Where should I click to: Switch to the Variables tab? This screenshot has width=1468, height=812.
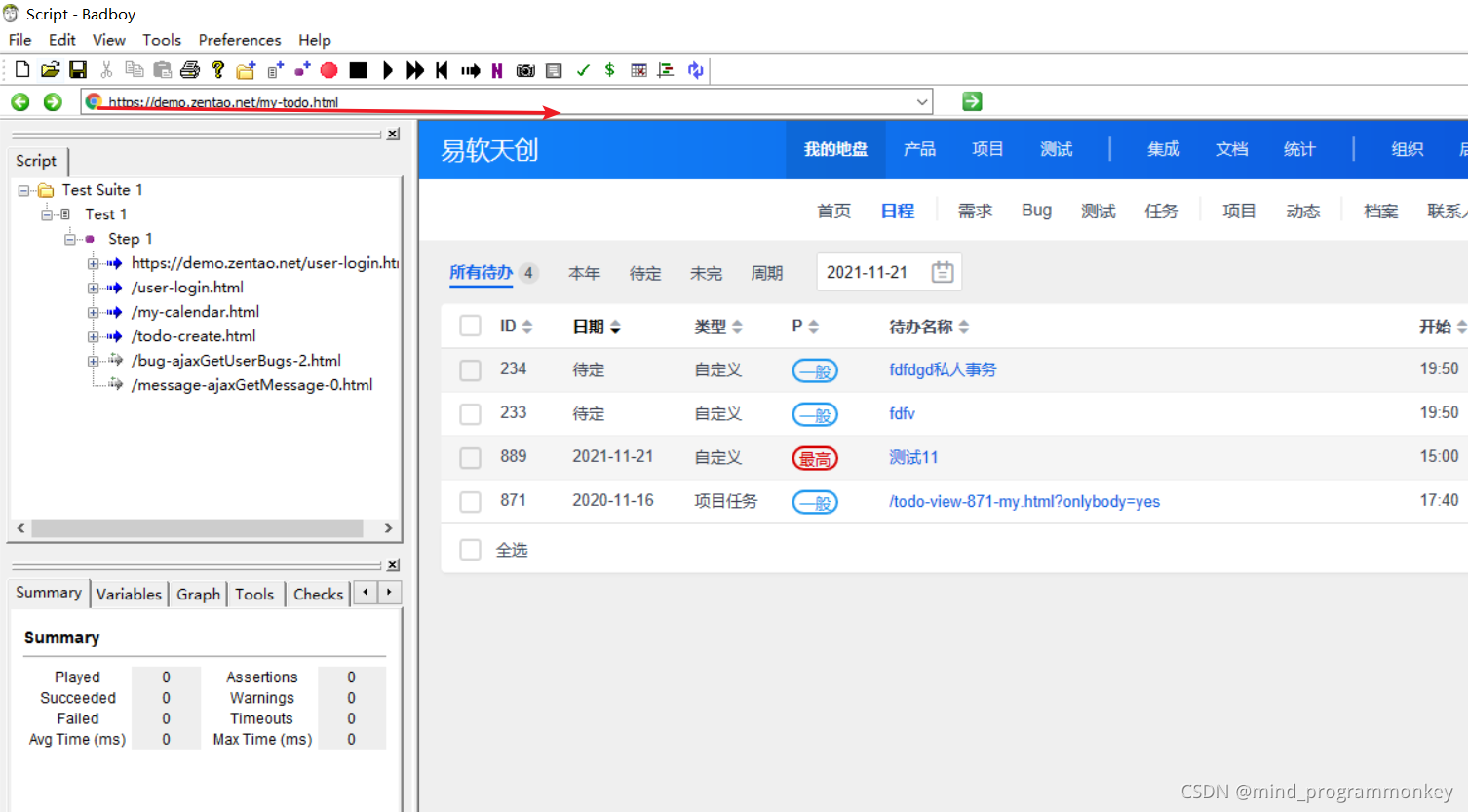129,593
